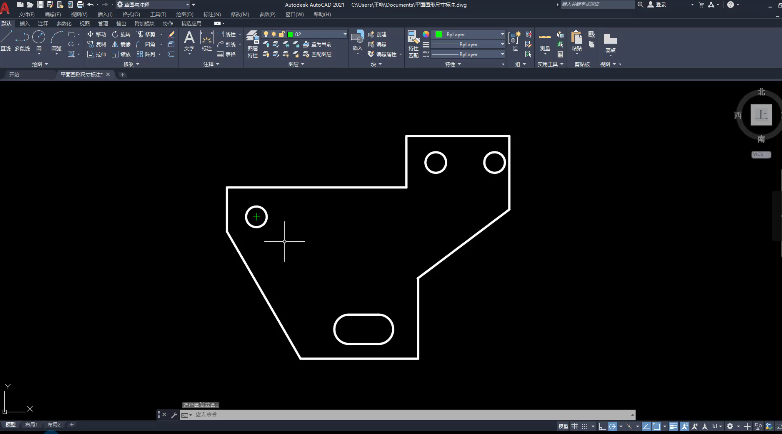Viewport: 782px width, 434px height.
Task: Switch to the Start file tab
Action: [14, 74]
